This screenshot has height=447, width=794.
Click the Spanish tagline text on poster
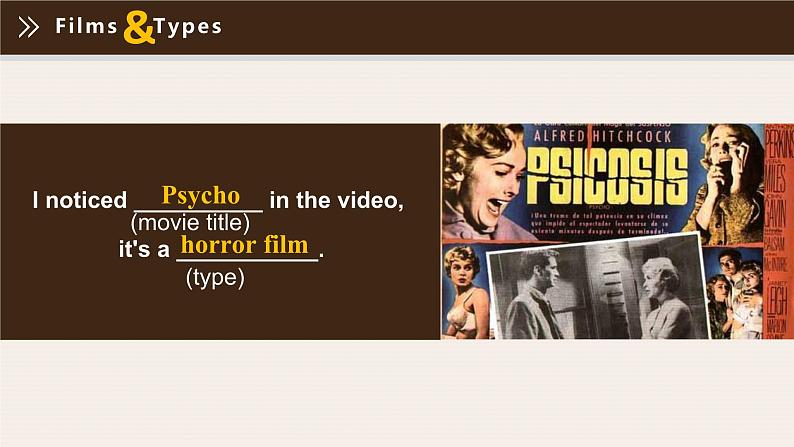[600, 223]
